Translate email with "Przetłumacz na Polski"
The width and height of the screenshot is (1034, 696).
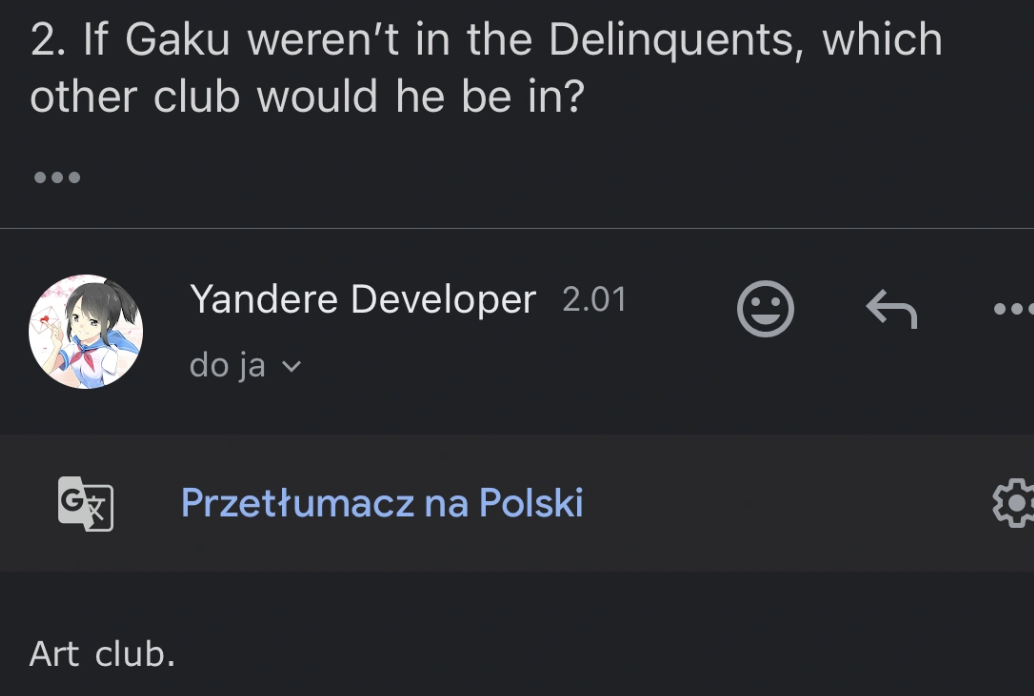(381, 502)
